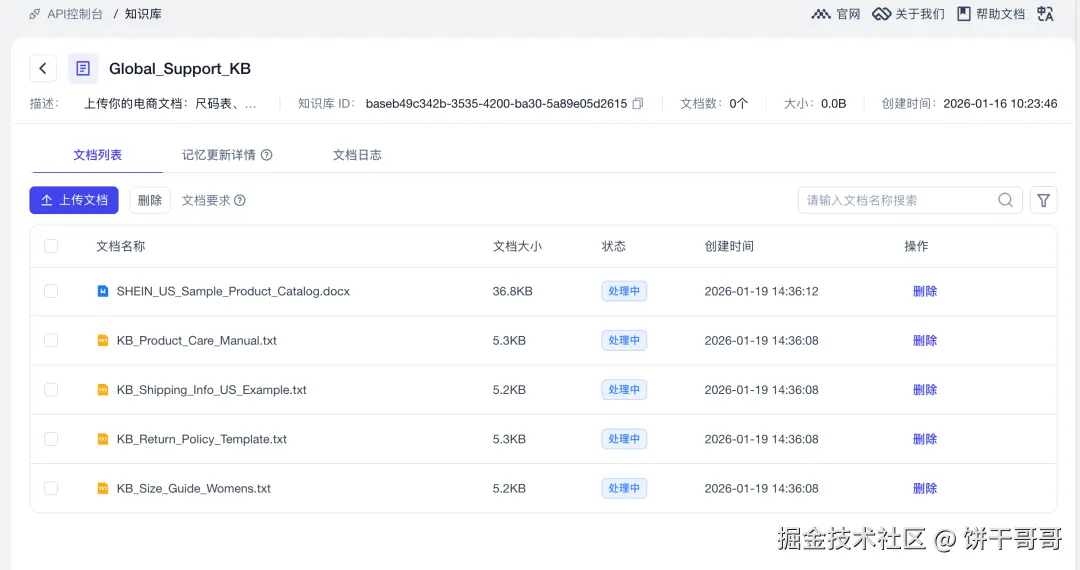1080x570 pixels.
Task: Check the box for KB_Shipping_Info_US_Example.txt
Action: pyautogui.click(x=51, y=390)
